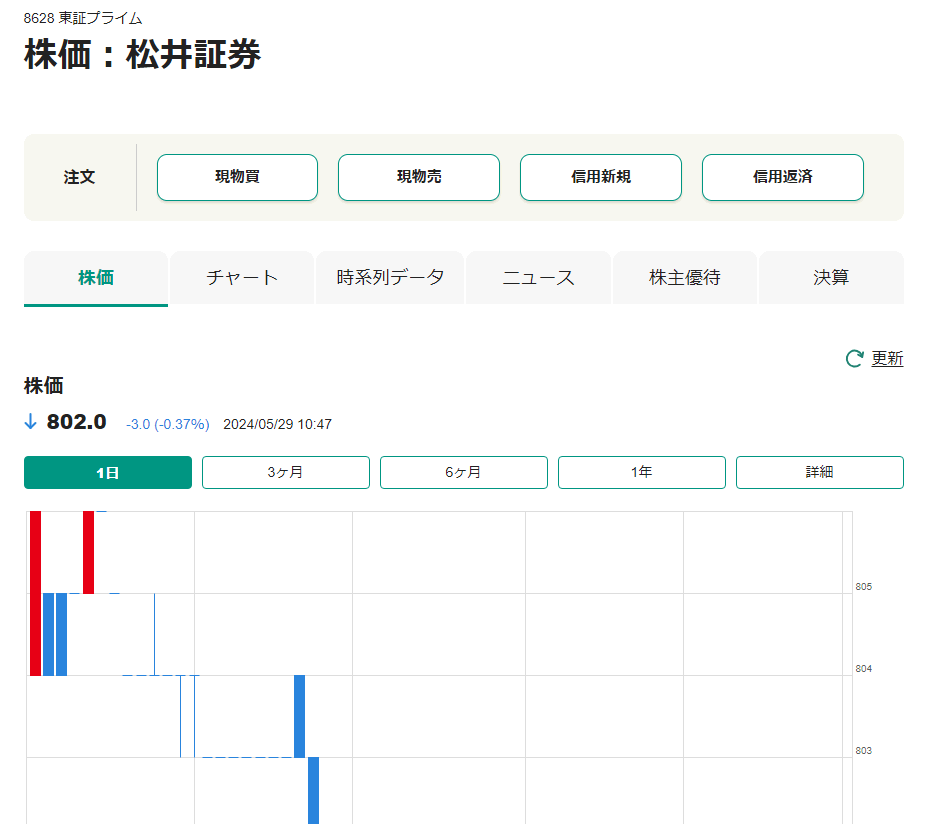Select the 1日 chart range
The image size is (935, 824).
pyautogui.click(x=108, y=472)
